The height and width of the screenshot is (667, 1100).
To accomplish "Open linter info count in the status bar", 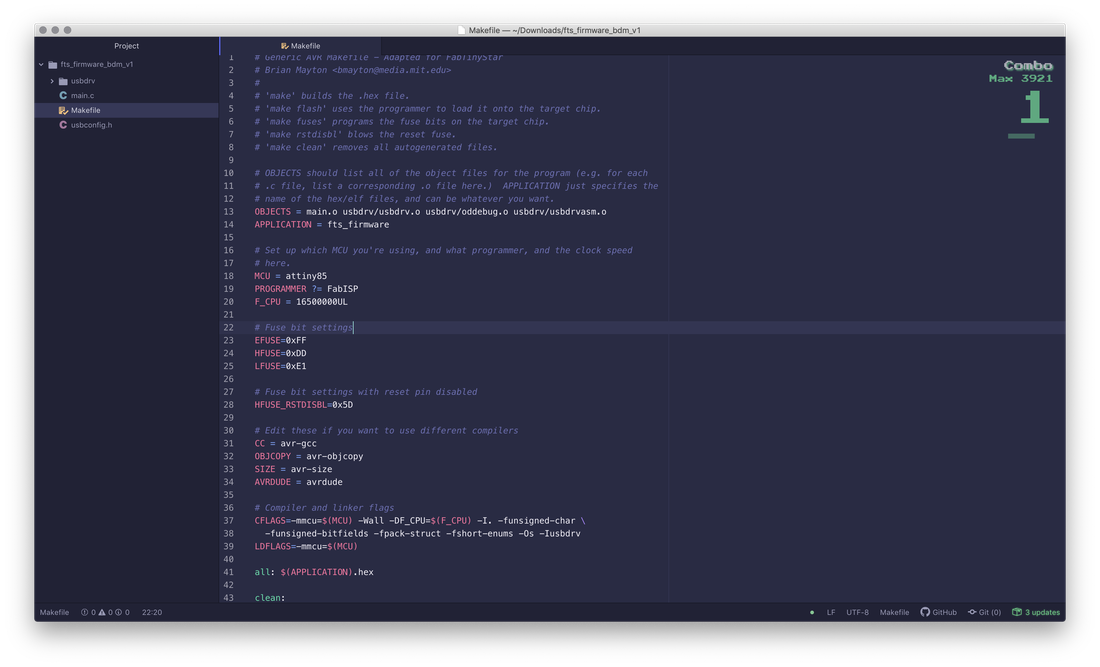I will (122, 612).
